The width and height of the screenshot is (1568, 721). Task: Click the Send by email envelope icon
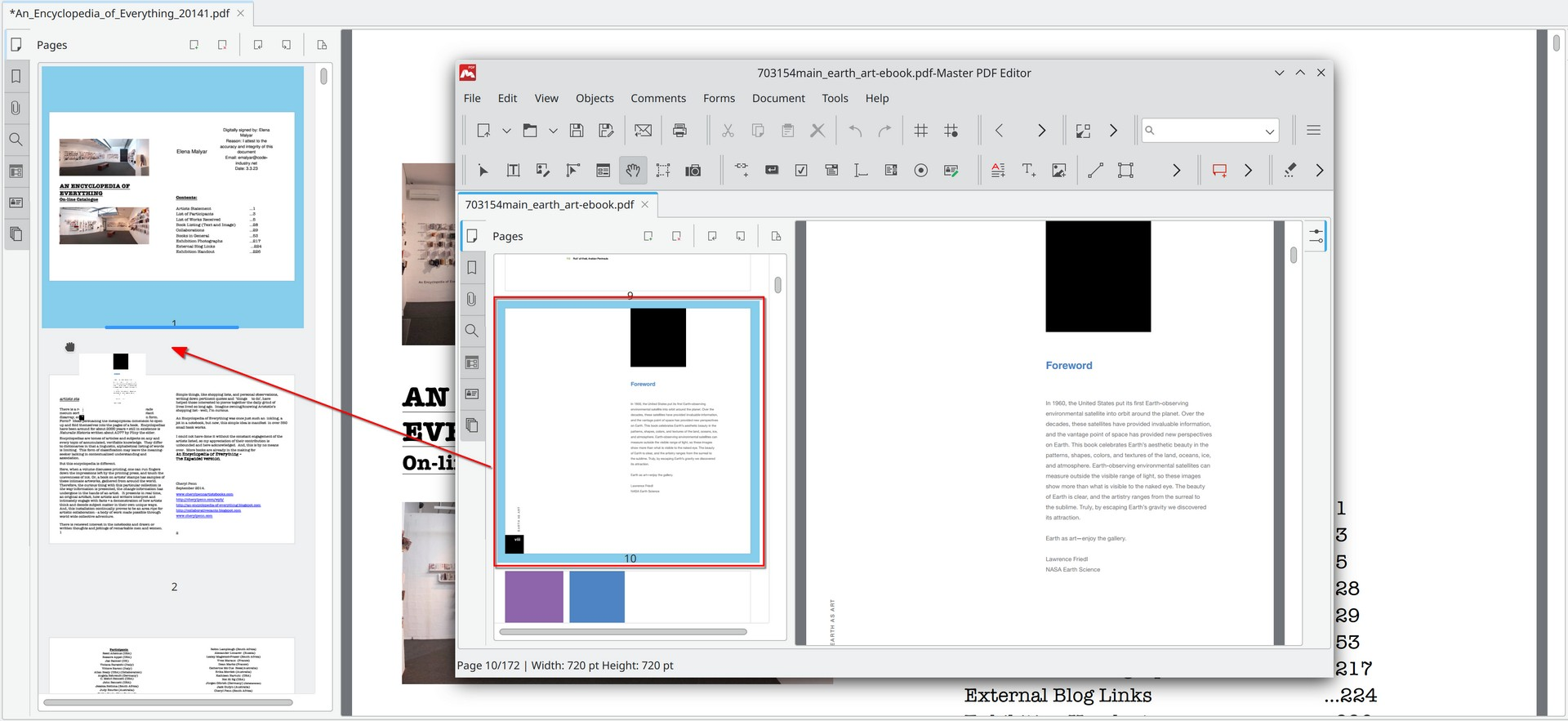(x=644, y=131)
